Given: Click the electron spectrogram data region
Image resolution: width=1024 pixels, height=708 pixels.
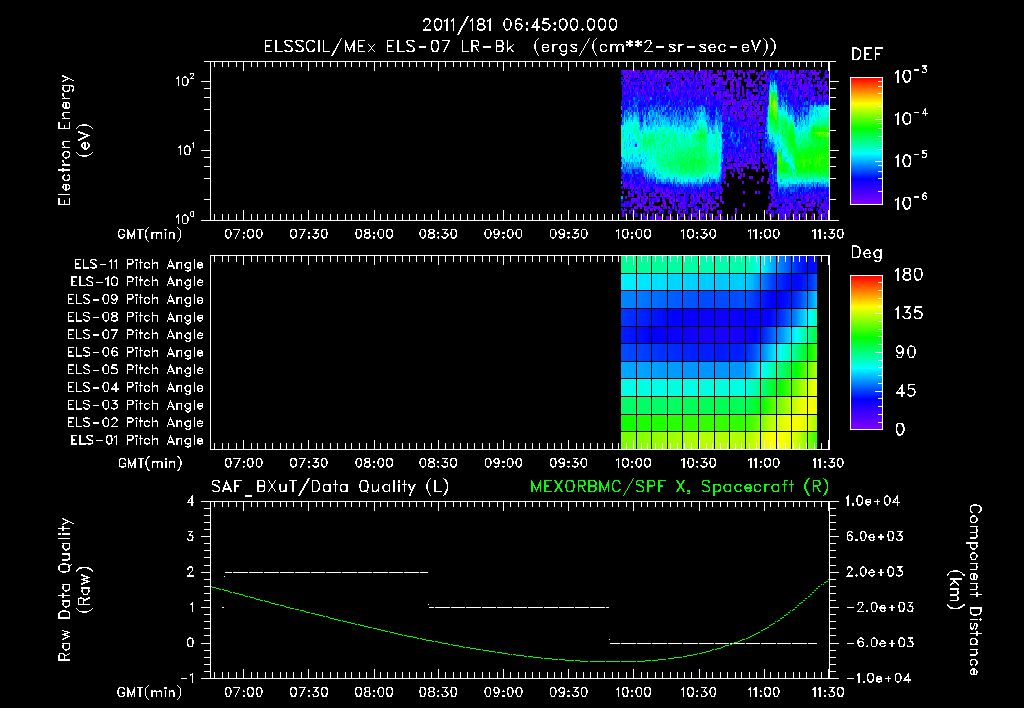Looking at the screenshot, I should (725, 144).
